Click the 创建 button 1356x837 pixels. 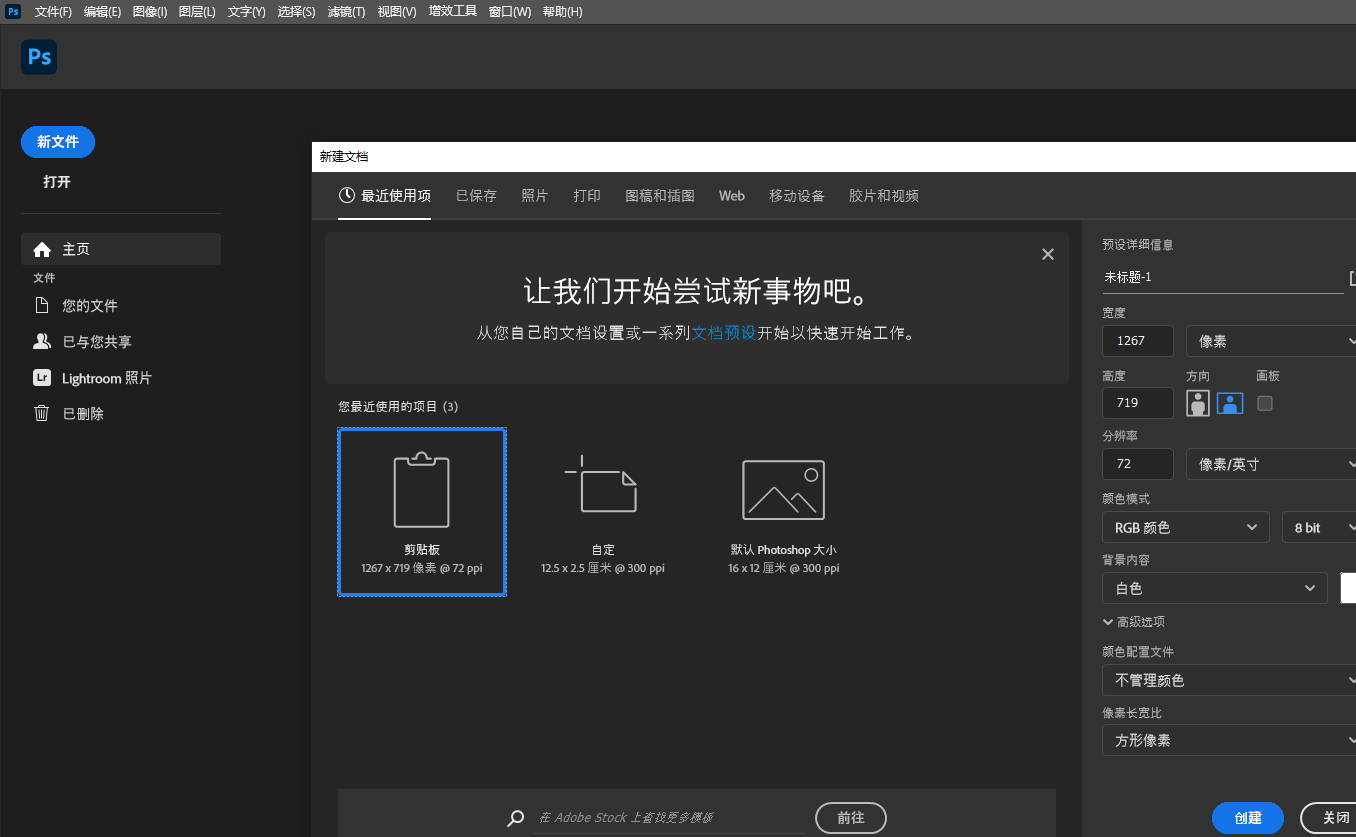click(1248, 818)
